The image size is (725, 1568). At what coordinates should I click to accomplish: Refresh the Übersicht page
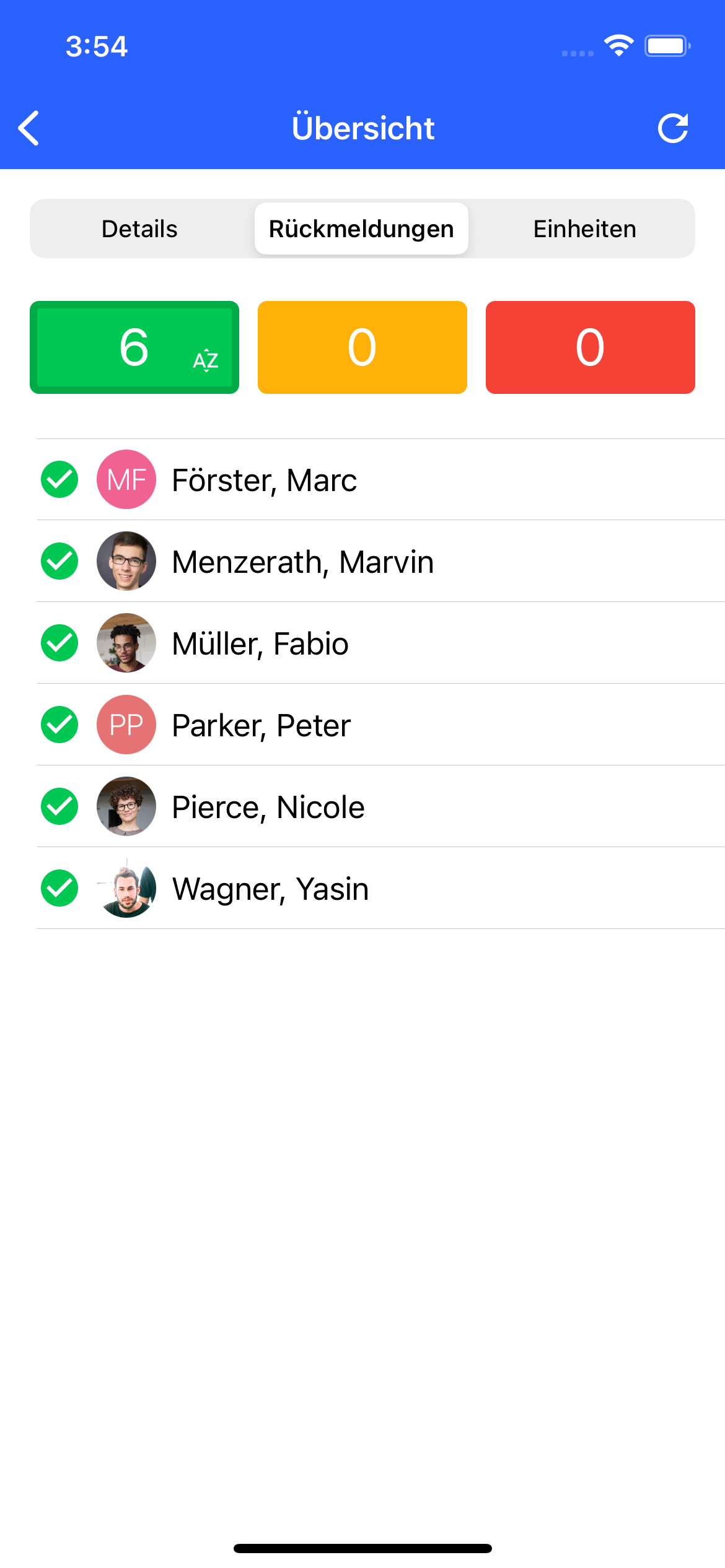tap(673, 128)
